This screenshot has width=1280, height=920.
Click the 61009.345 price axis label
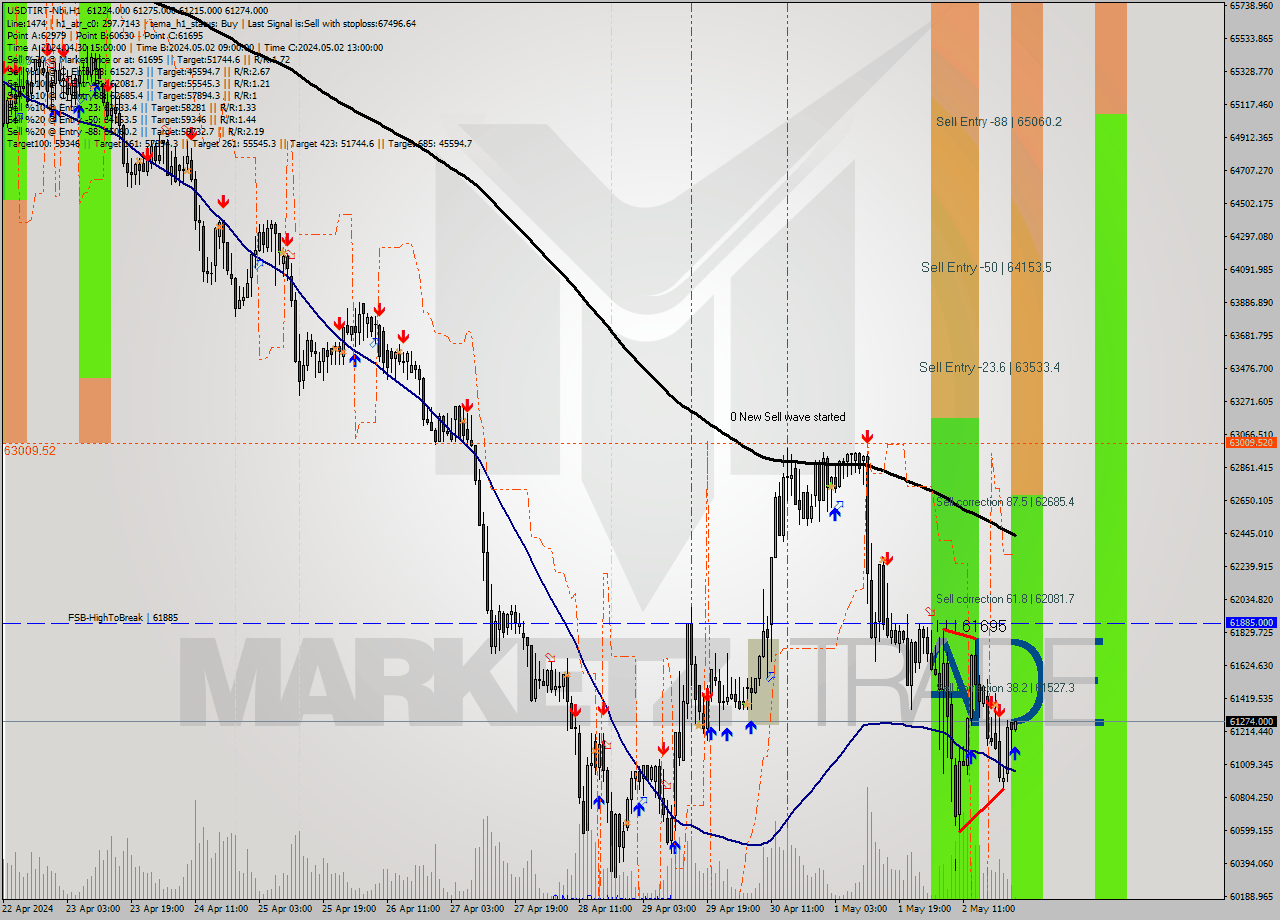[1250, 764]
